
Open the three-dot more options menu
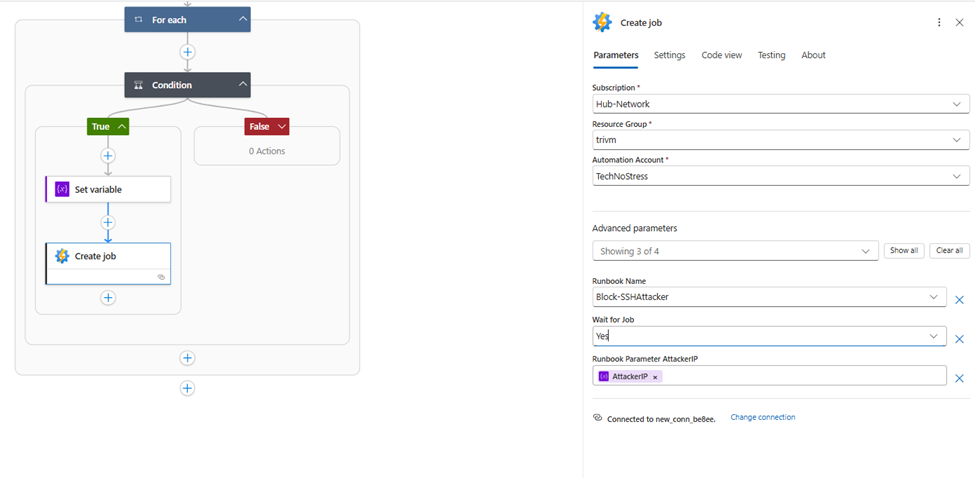coord(939,22)
